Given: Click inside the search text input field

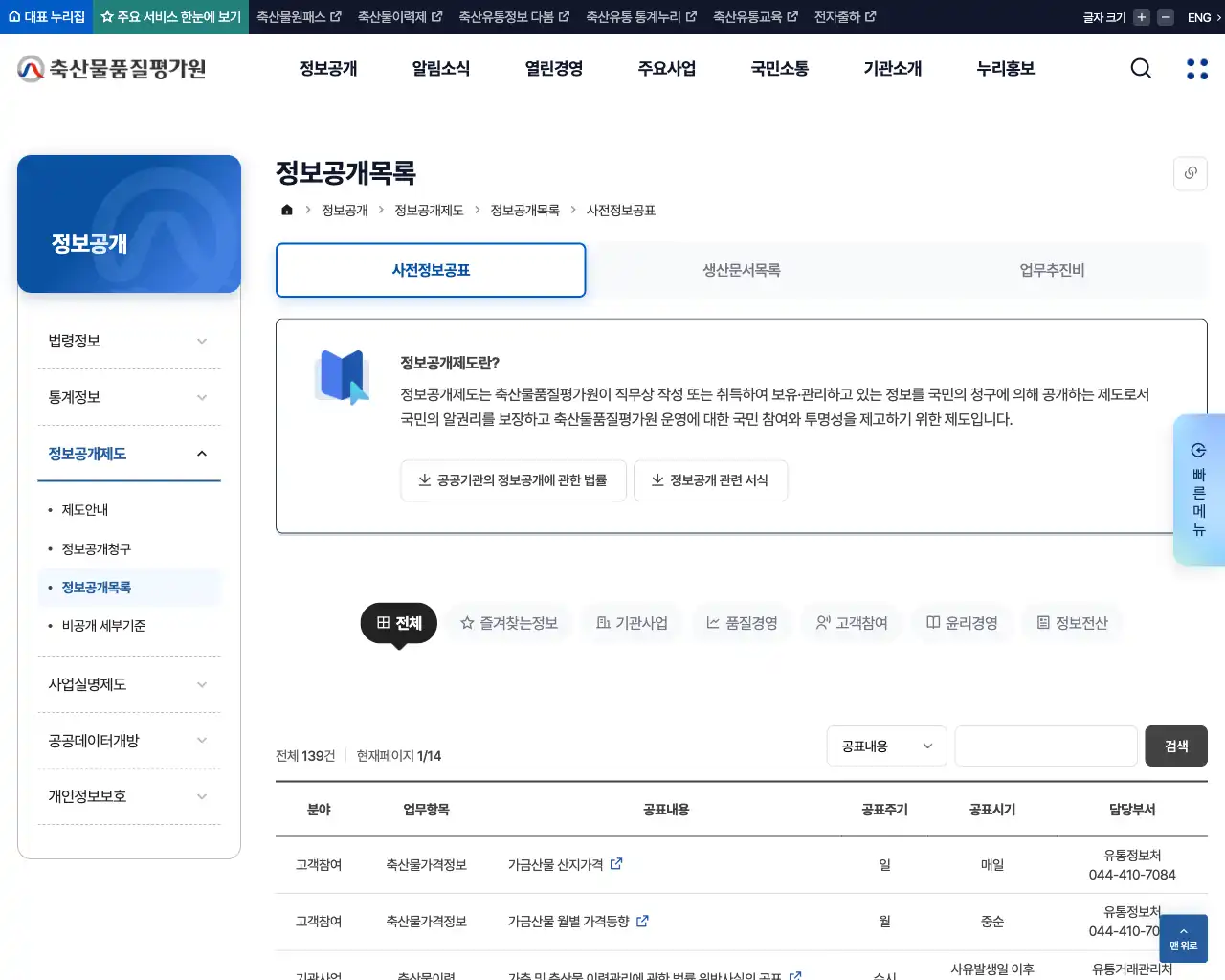Looking at the screenshot, I should [x=1045, y=746].
